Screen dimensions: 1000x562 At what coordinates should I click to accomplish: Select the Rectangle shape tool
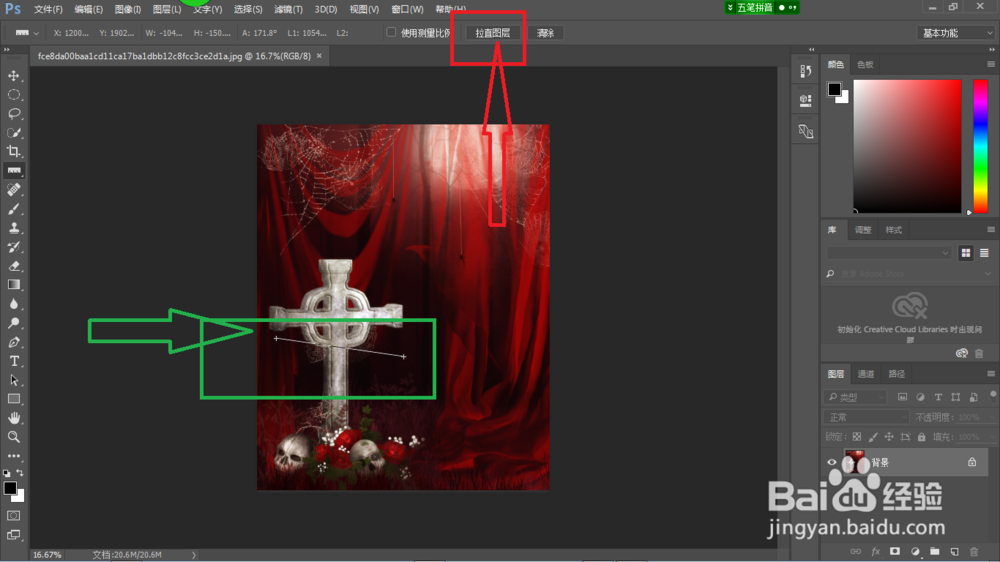(13, 399)
